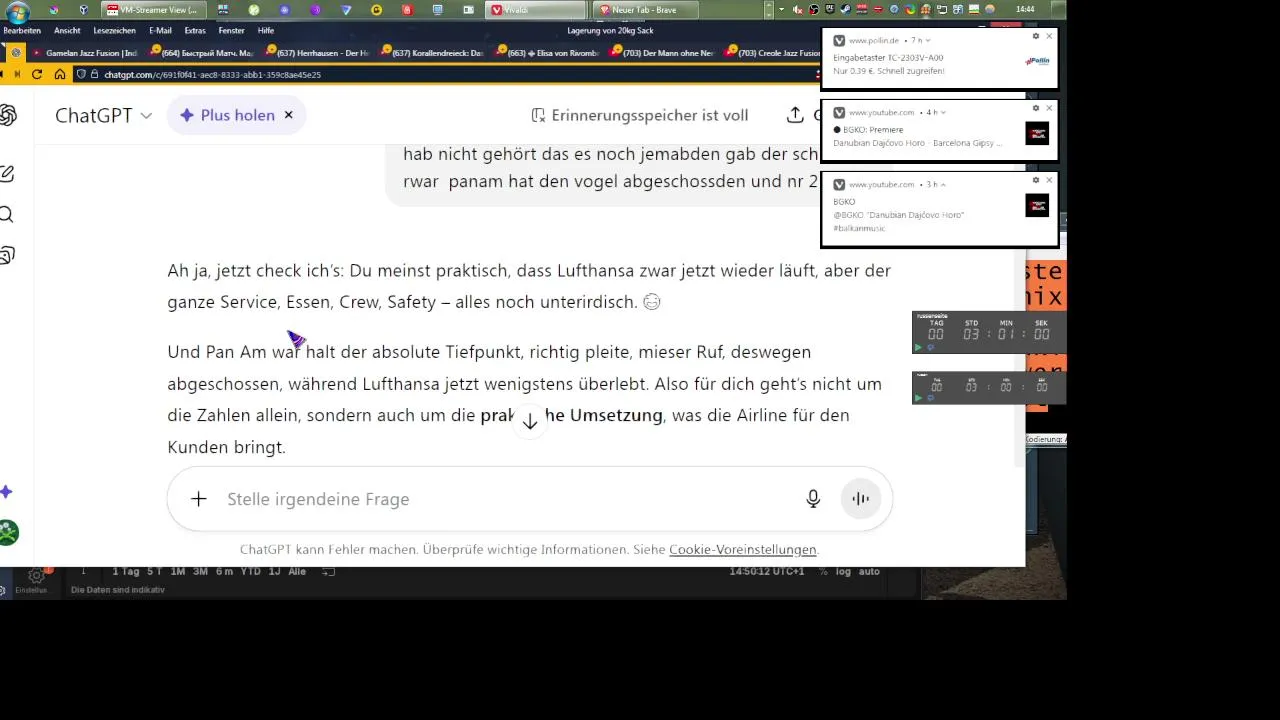The width and height of the screenshot is (1280, 720).
Task: Activate the microphone dictation icon
Action: pos(813,499)
